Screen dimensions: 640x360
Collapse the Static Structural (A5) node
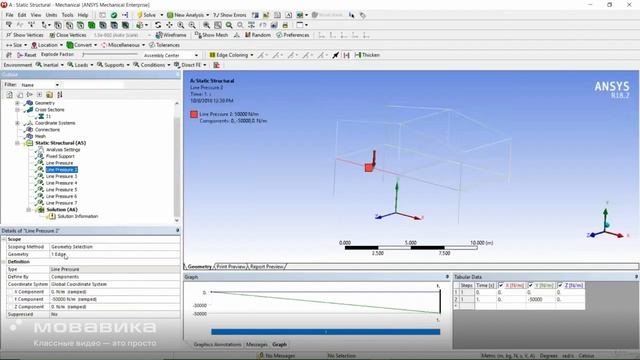pyautogui.click(x=17, y=143)
